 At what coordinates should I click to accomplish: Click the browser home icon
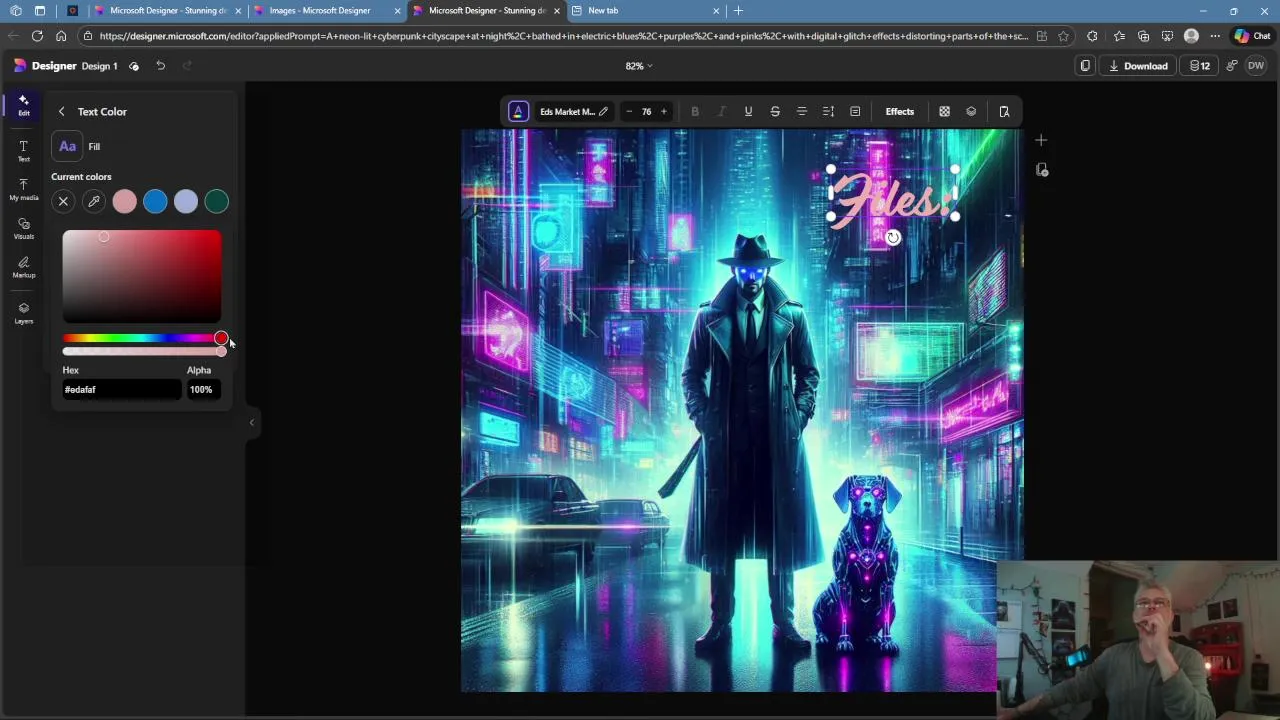(x=61, y=36)
